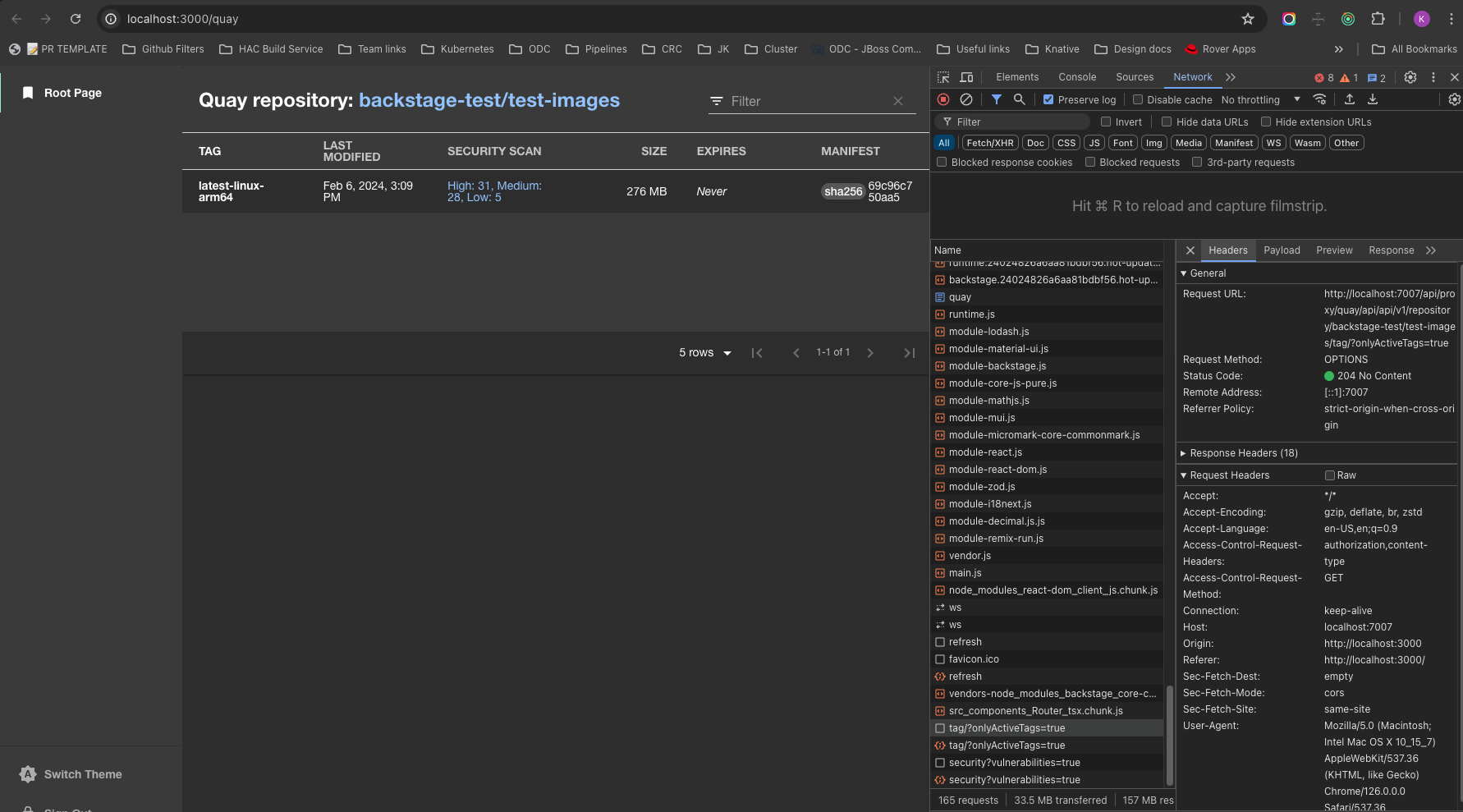Open the 5 rows page size dropdown

tap(704, 353)
